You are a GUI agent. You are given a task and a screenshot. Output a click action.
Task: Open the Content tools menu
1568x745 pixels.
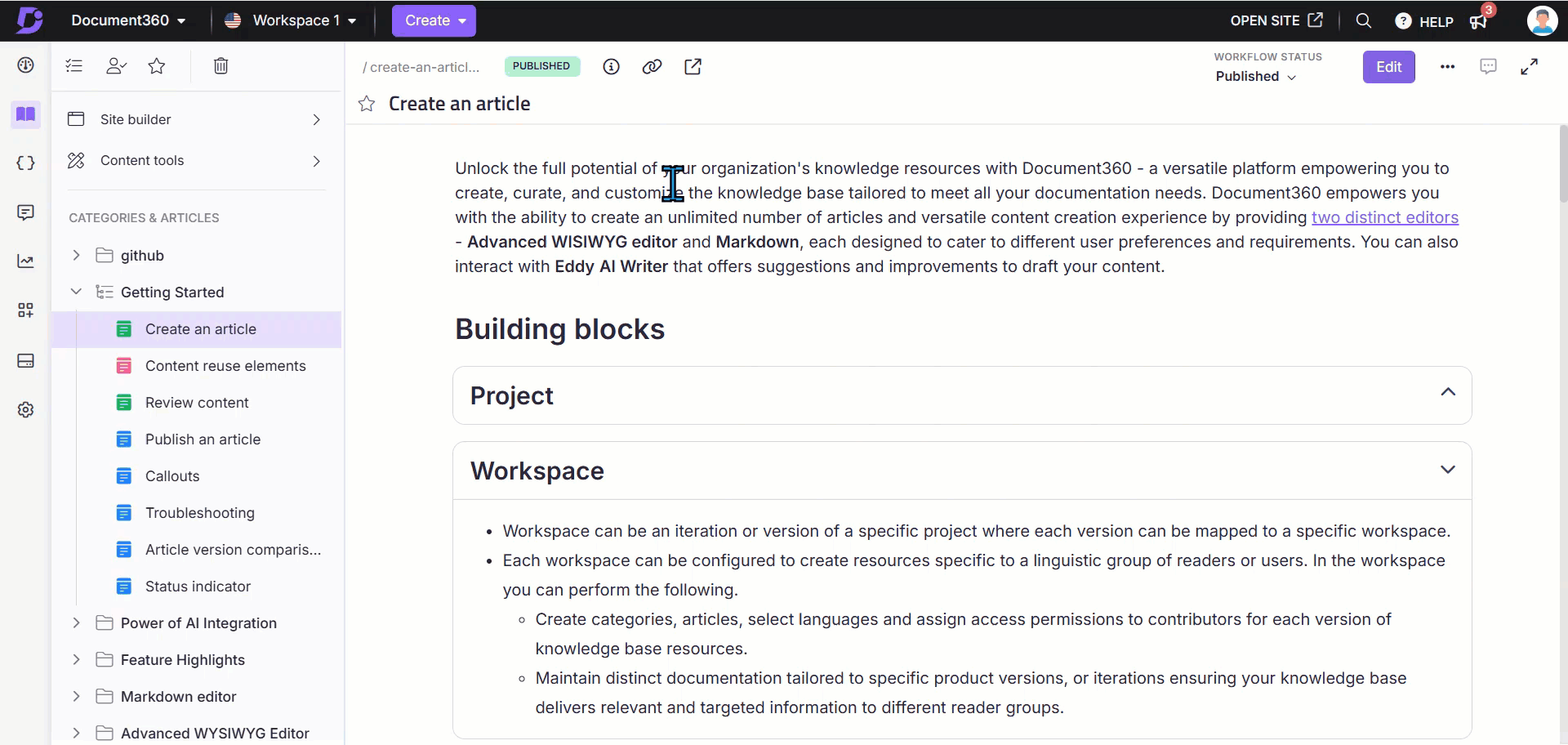[x=196, y=160]
